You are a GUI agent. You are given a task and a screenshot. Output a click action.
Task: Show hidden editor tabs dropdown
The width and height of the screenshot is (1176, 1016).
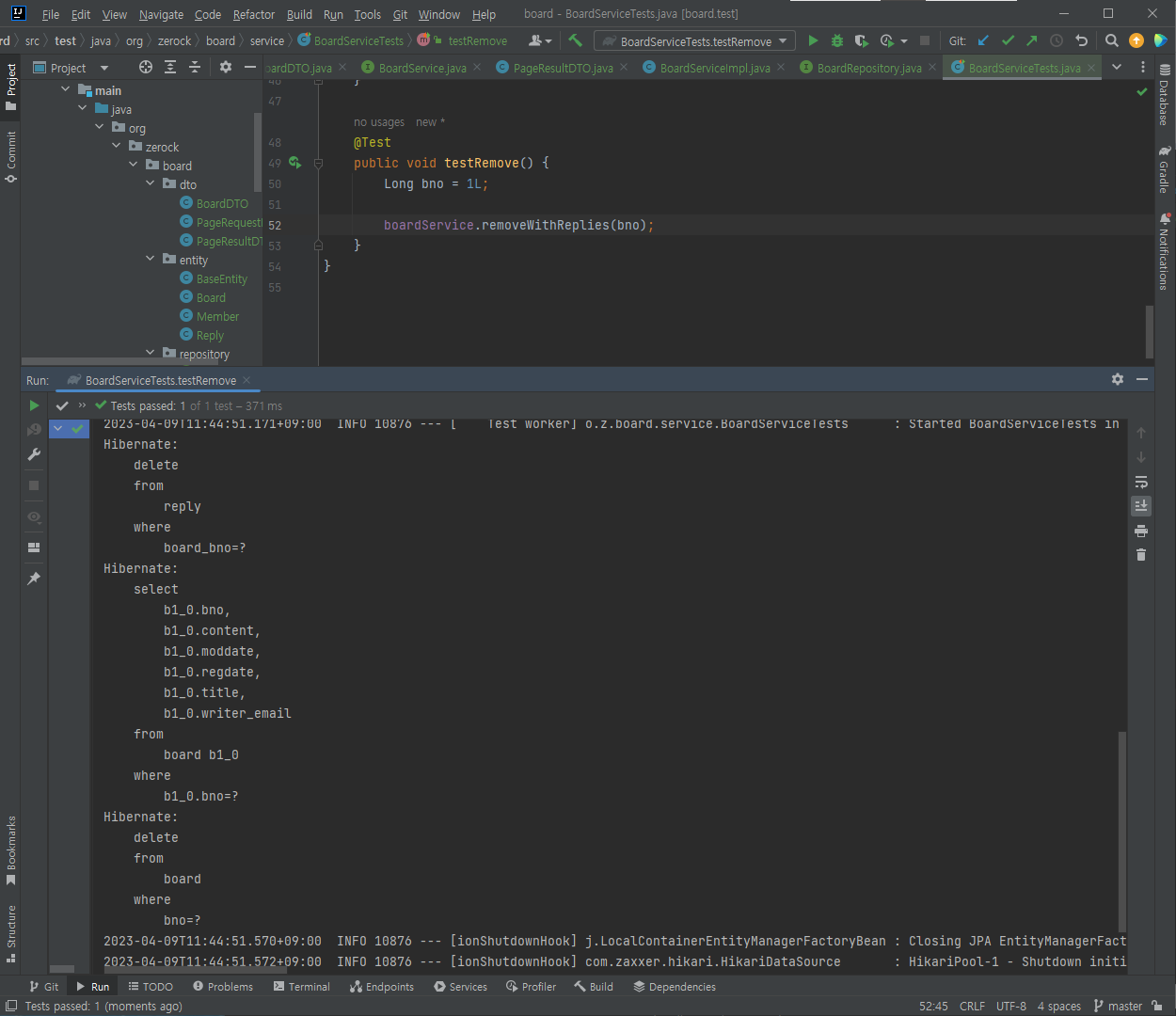[1117, 67]
